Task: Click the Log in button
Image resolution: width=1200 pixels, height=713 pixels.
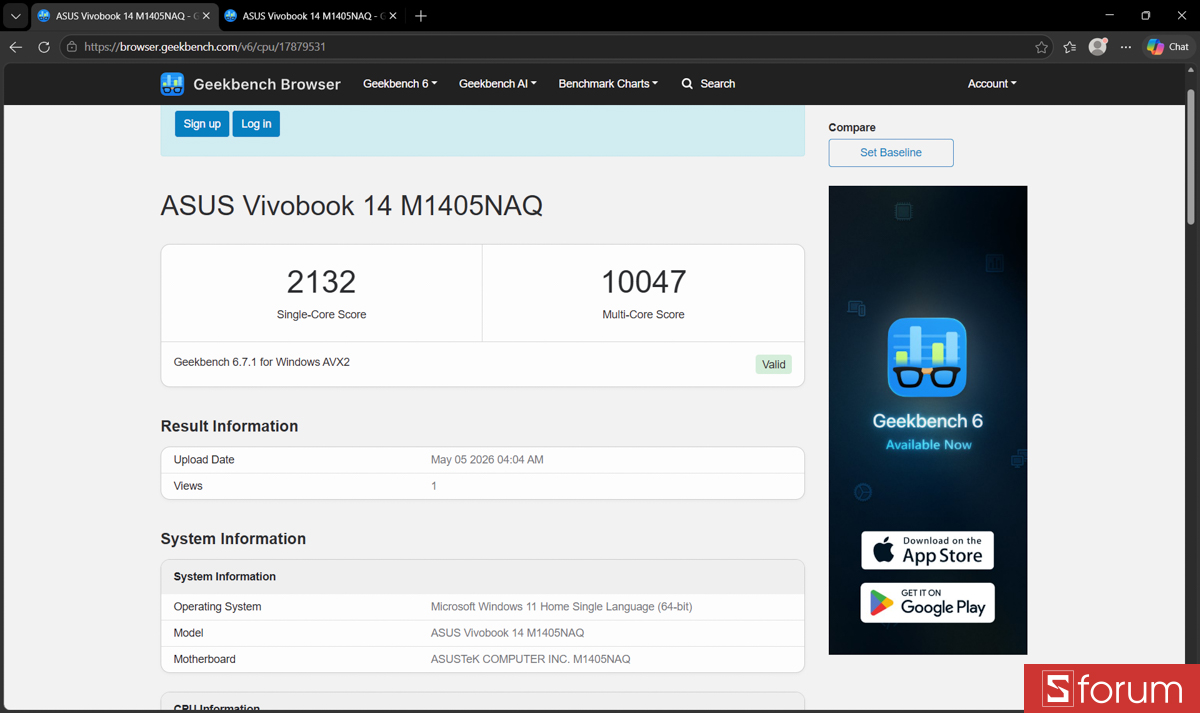Action: point(256,124)
